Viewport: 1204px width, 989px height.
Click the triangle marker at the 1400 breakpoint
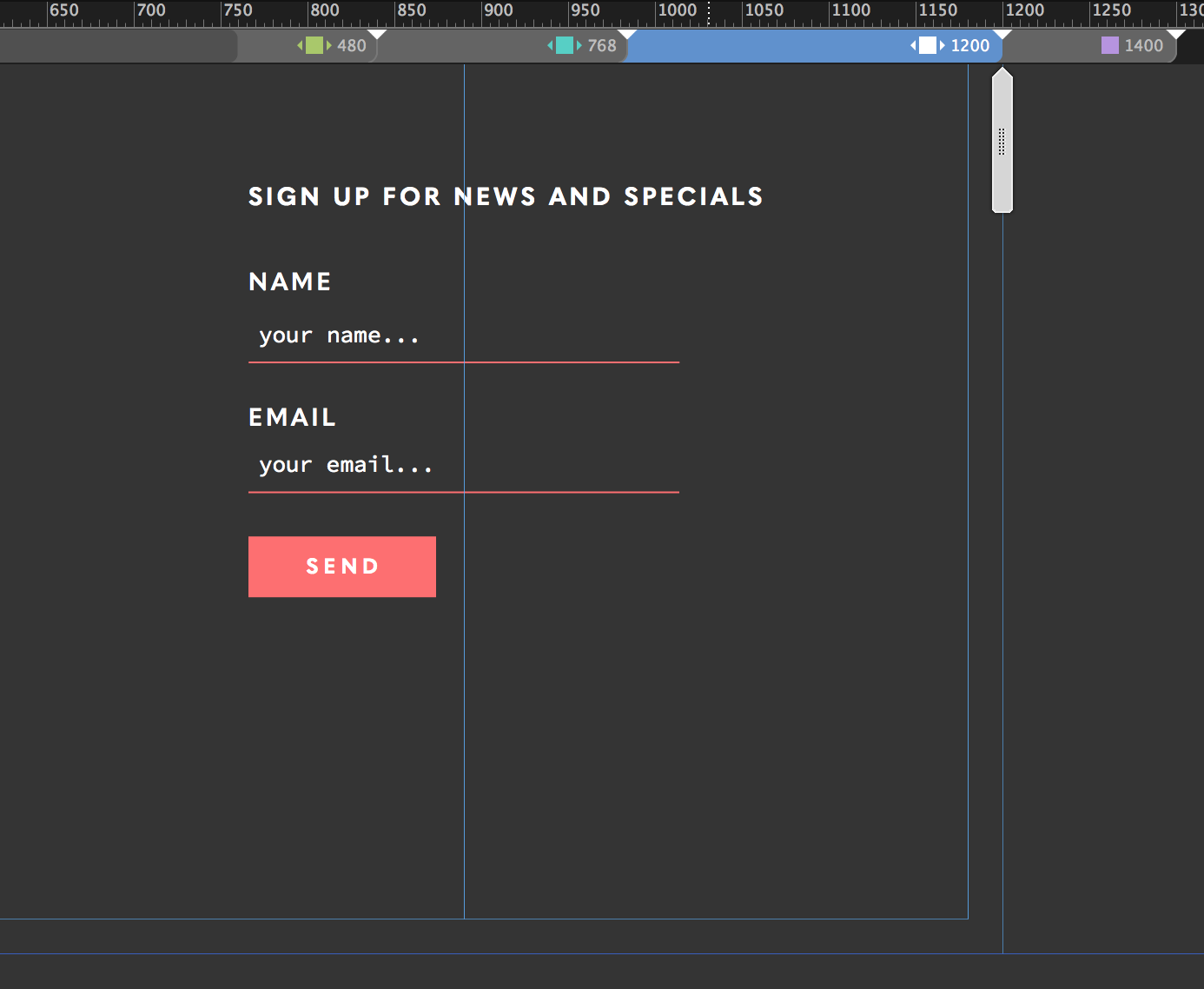(1176, 34)
